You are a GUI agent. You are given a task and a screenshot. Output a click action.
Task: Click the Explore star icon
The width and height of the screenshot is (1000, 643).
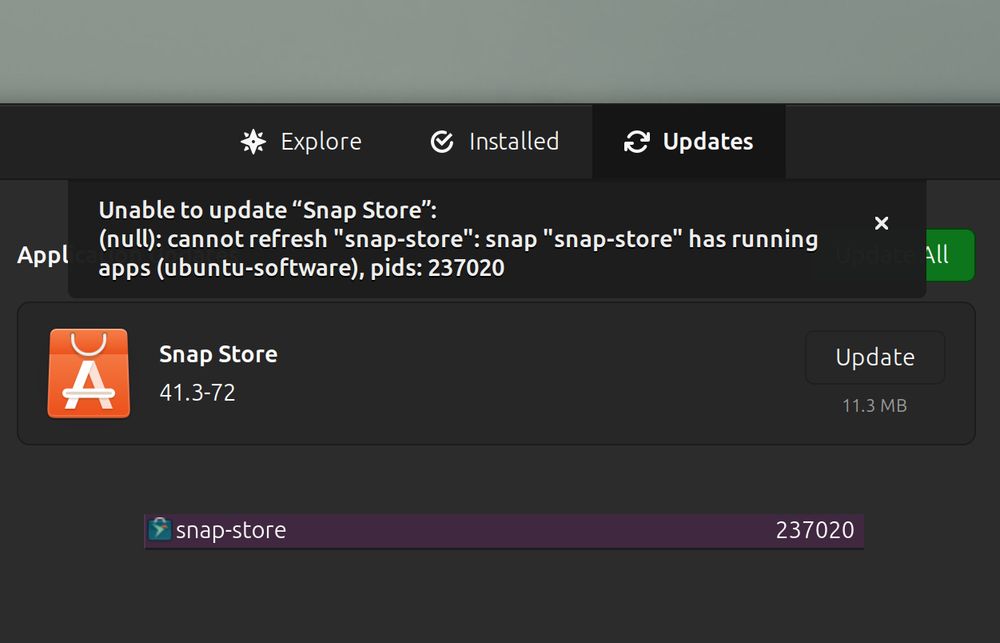(x=253, y=142)
